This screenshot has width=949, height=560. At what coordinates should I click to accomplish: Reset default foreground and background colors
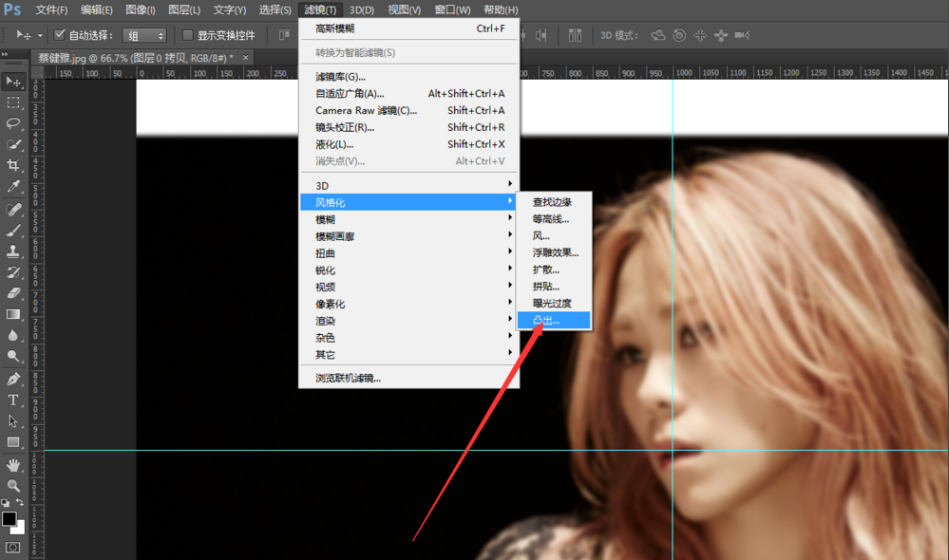[5, 502]
